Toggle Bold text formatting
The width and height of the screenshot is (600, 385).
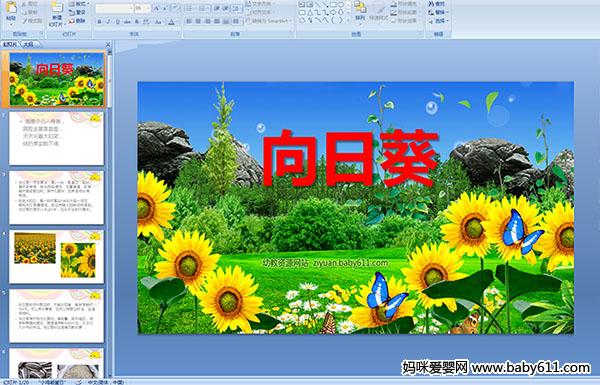click(x=99, y=22)
